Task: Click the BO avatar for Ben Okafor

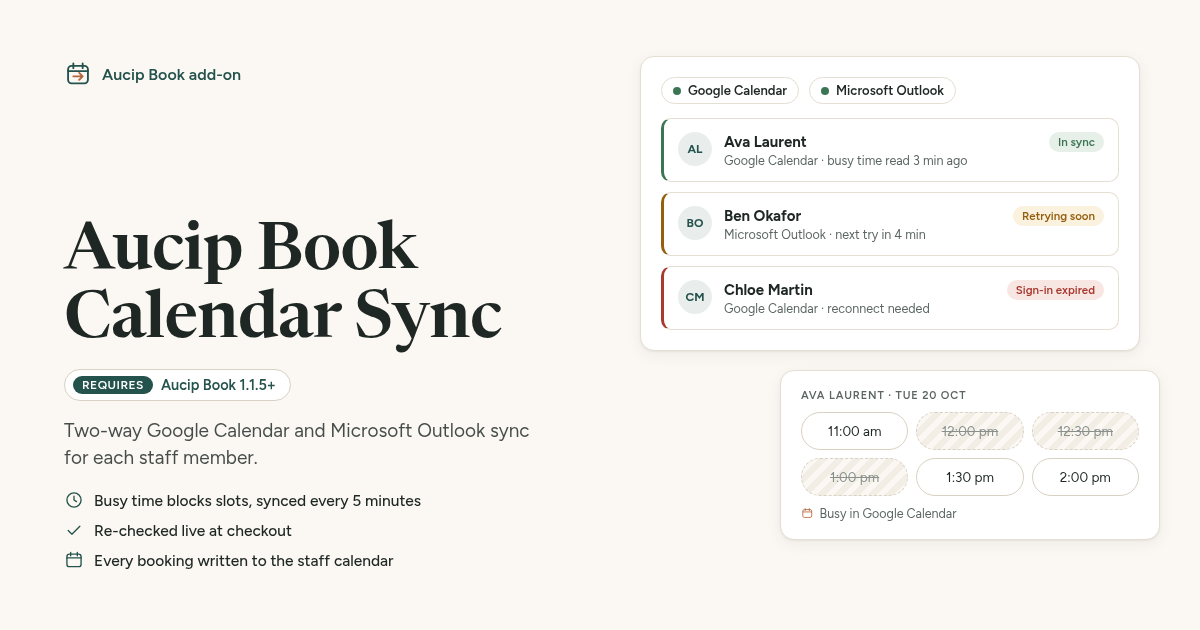Action: [695, 223]
